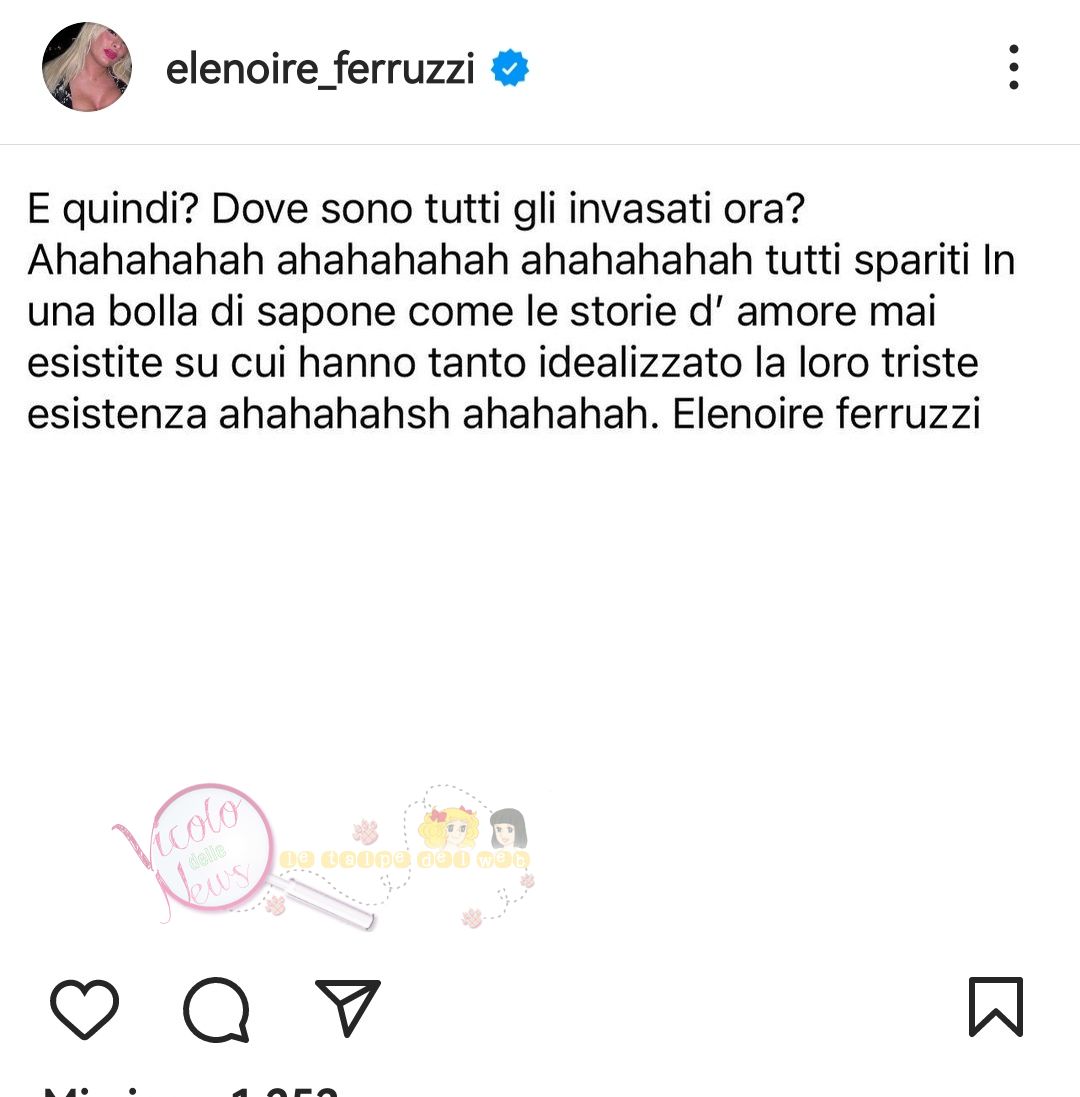This screenshot has width=1080, height=1097.
Task: Select the blonde cartoon girl in the watermark
Action: pyautogui.click(x=450, y=827)
